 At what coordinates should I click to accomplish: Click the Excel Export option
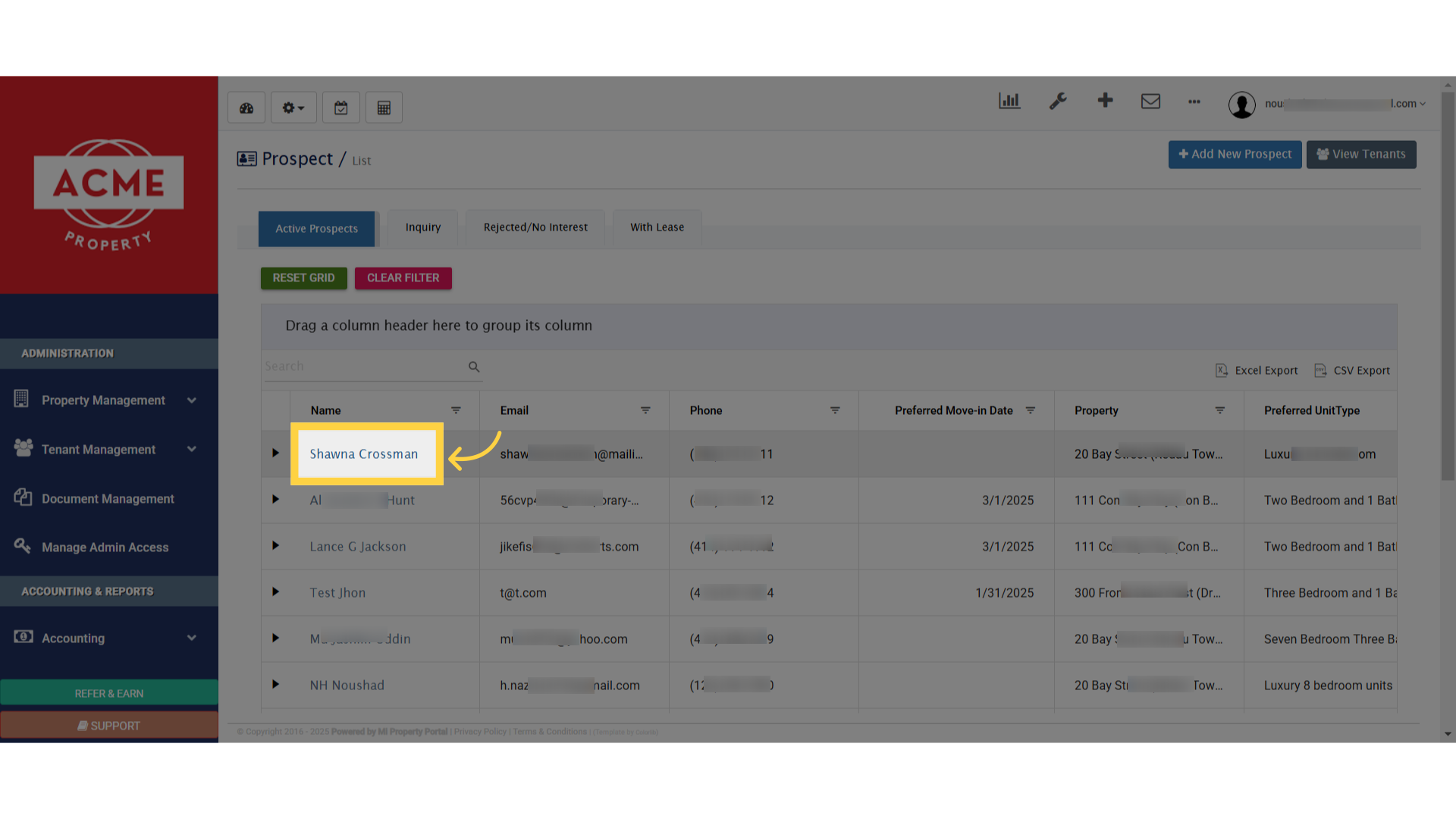click(x=1256, y=370)
